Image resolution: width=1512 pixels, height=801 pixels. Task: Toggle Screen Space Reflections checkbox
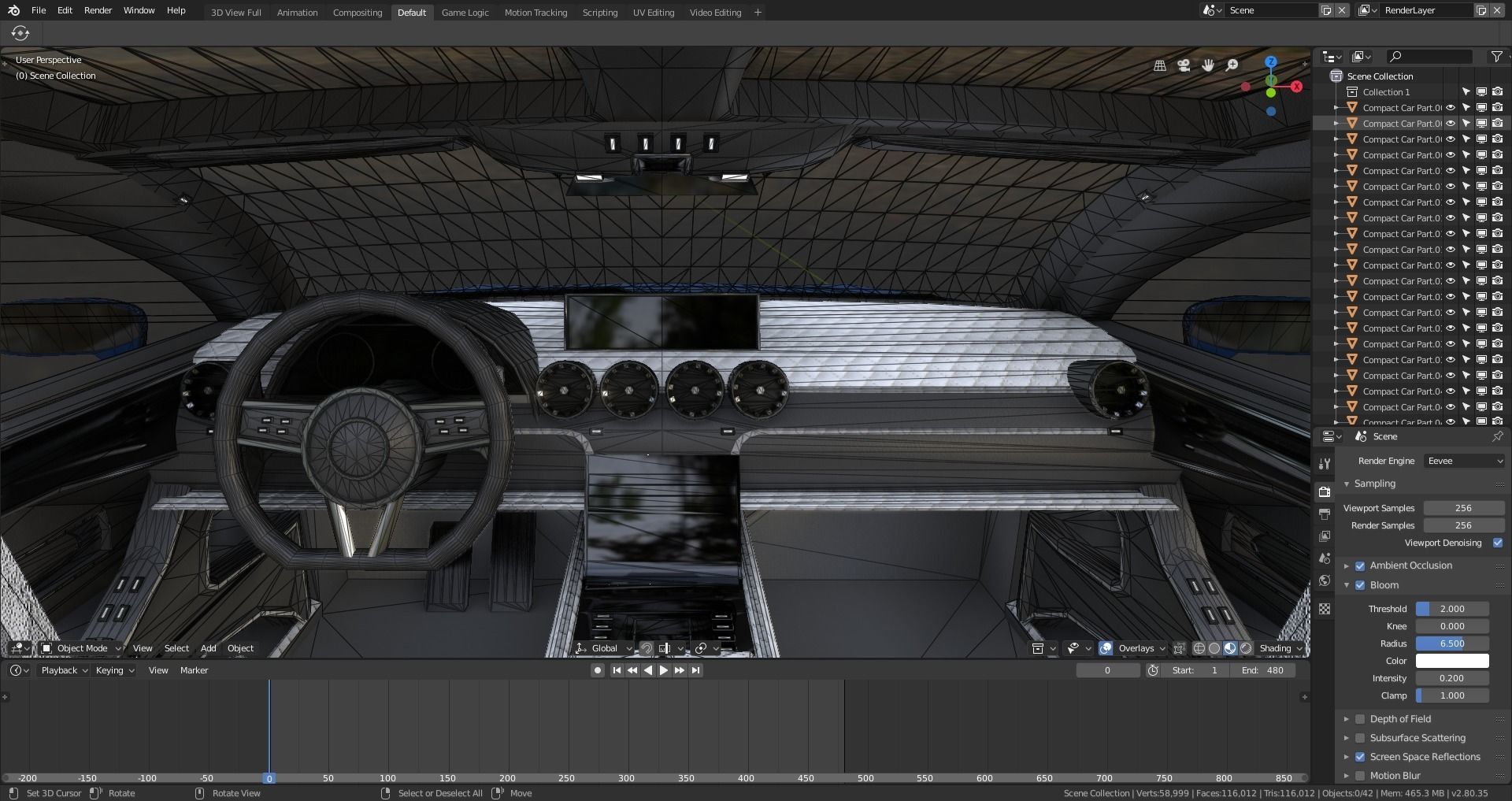click(1360, 757)
